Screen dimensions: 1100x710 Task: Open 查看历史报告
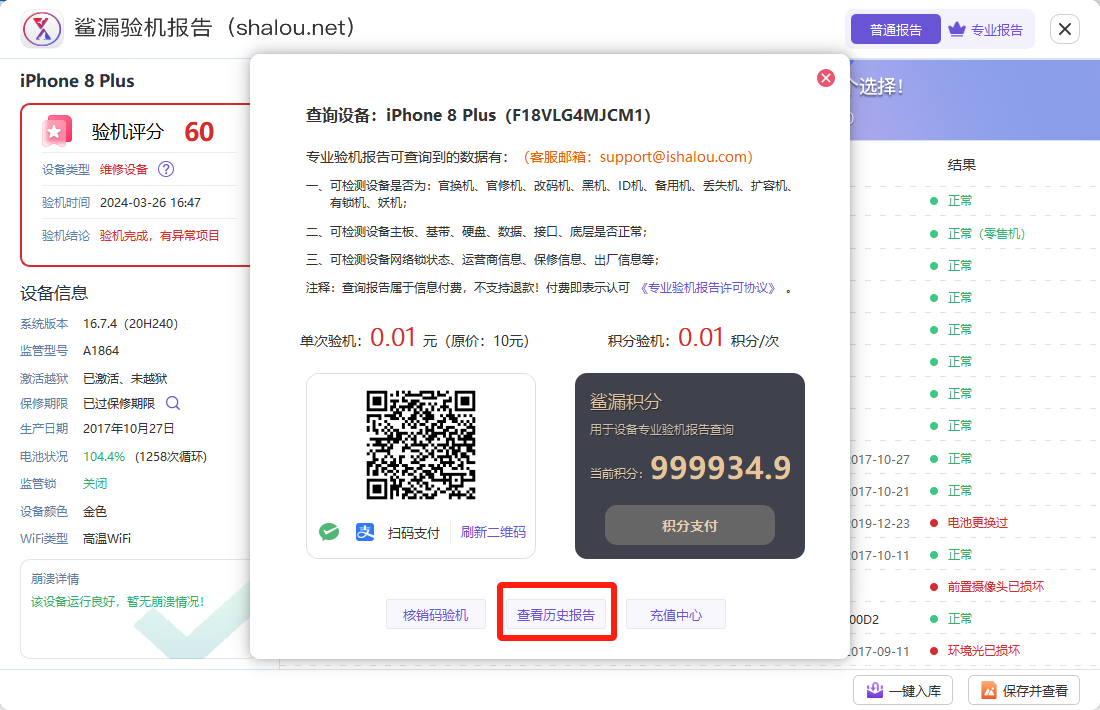click(x=556, y=615)
